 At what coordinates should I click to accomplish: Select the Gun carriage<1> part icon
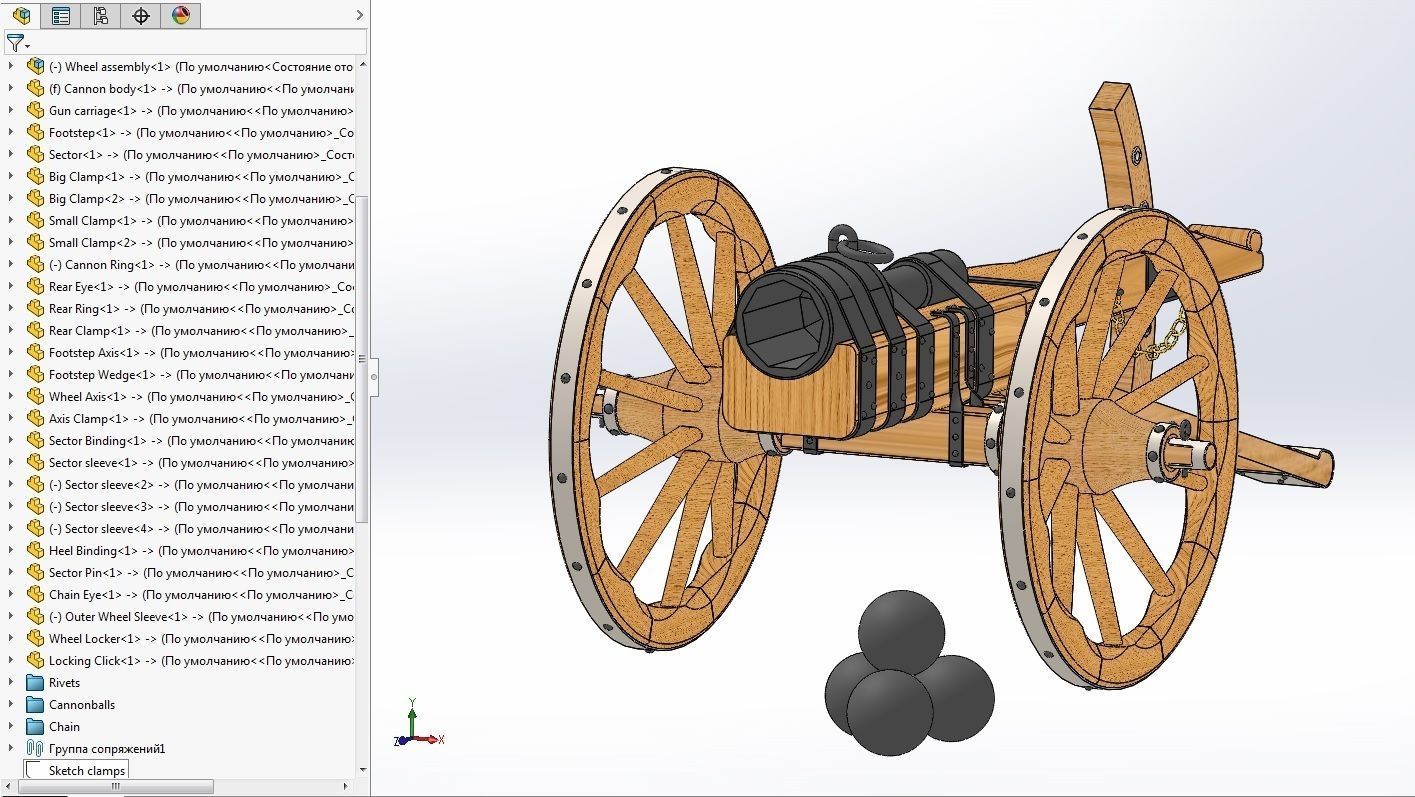(x=35, y=110)
